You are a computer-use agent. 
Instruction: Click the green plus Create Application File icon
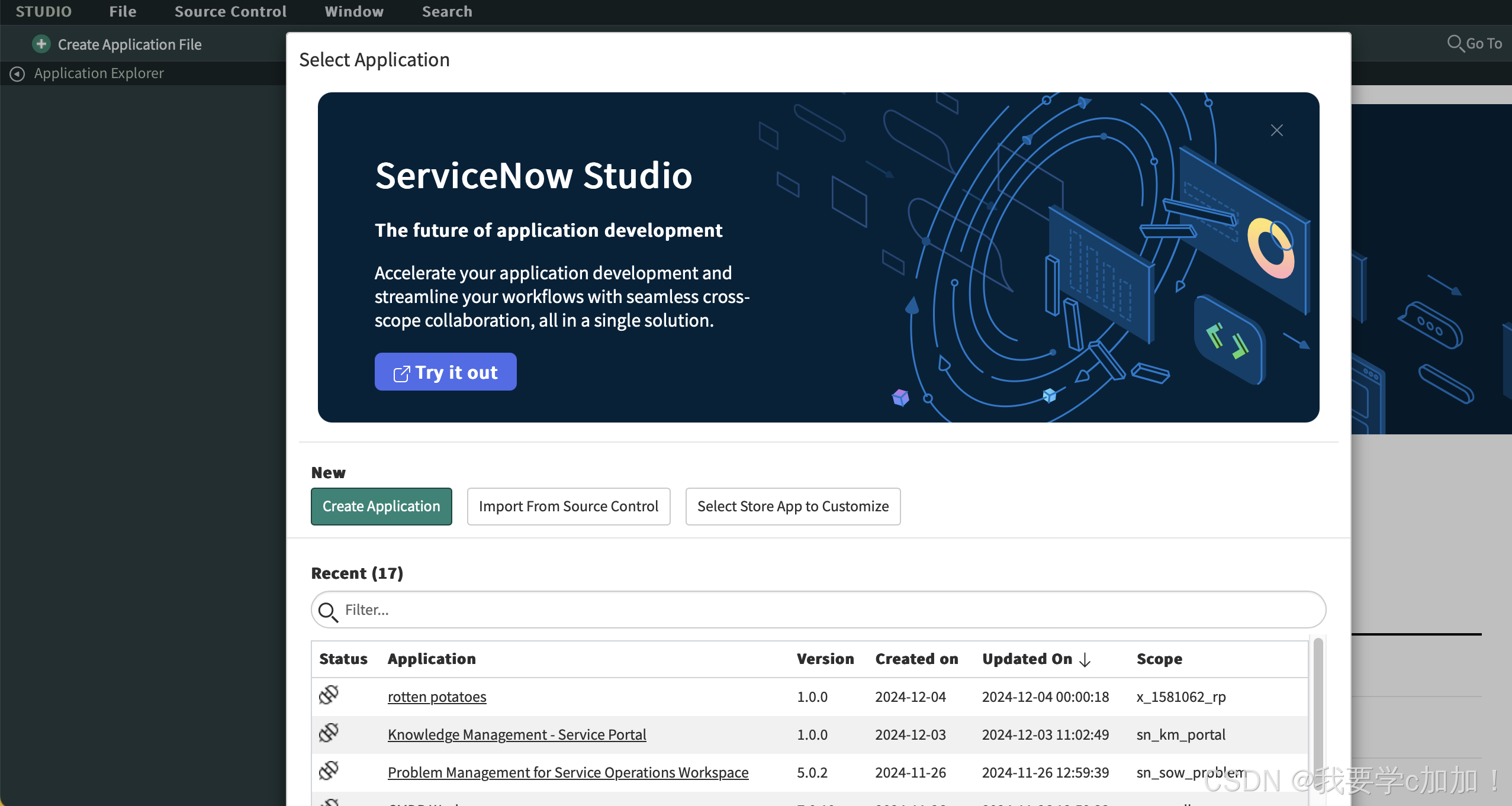41,44
